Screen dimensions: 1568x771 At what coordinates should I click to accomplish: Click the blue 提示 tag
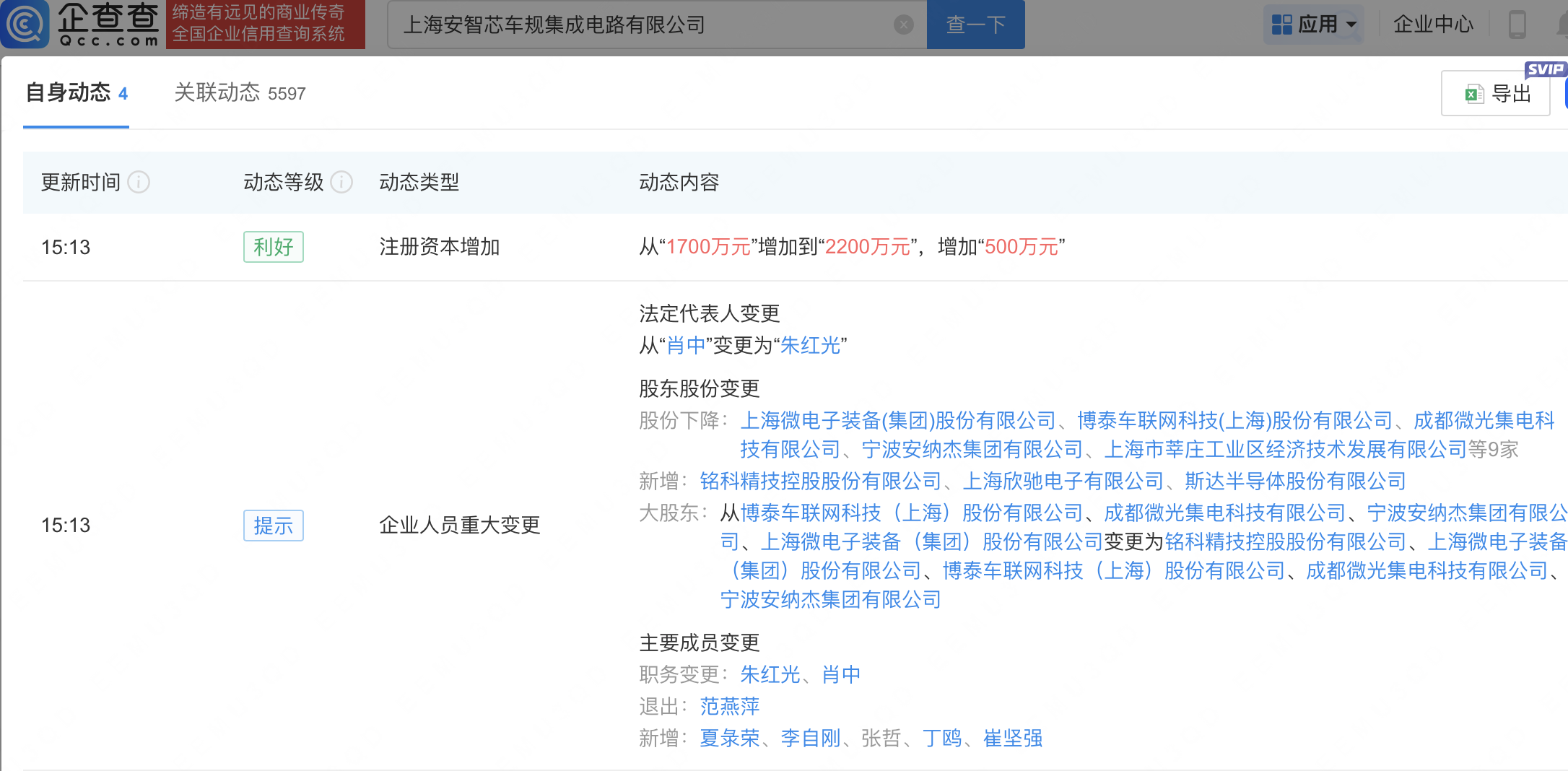tap(273, 526)
